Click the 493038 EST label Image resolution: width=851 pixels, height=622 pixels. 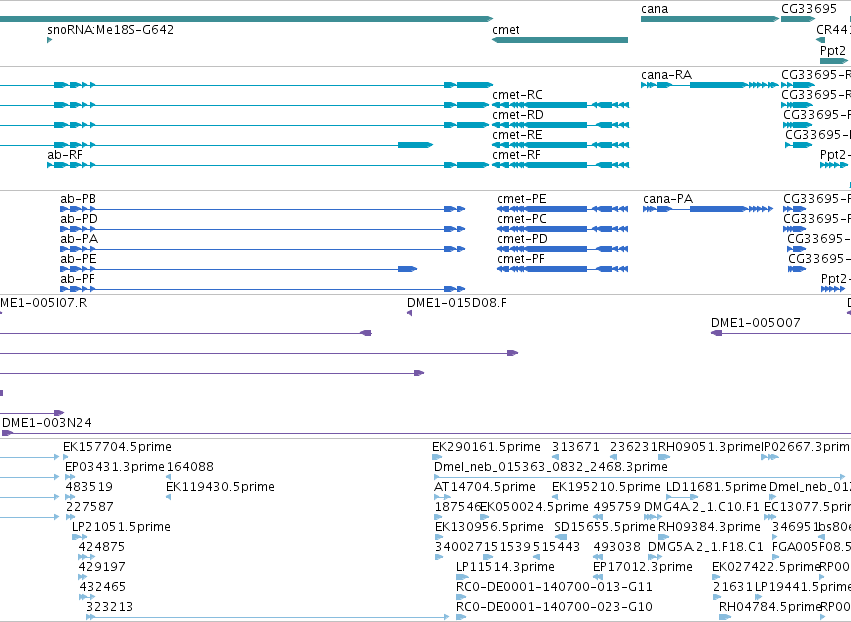(x=617, y=547)
